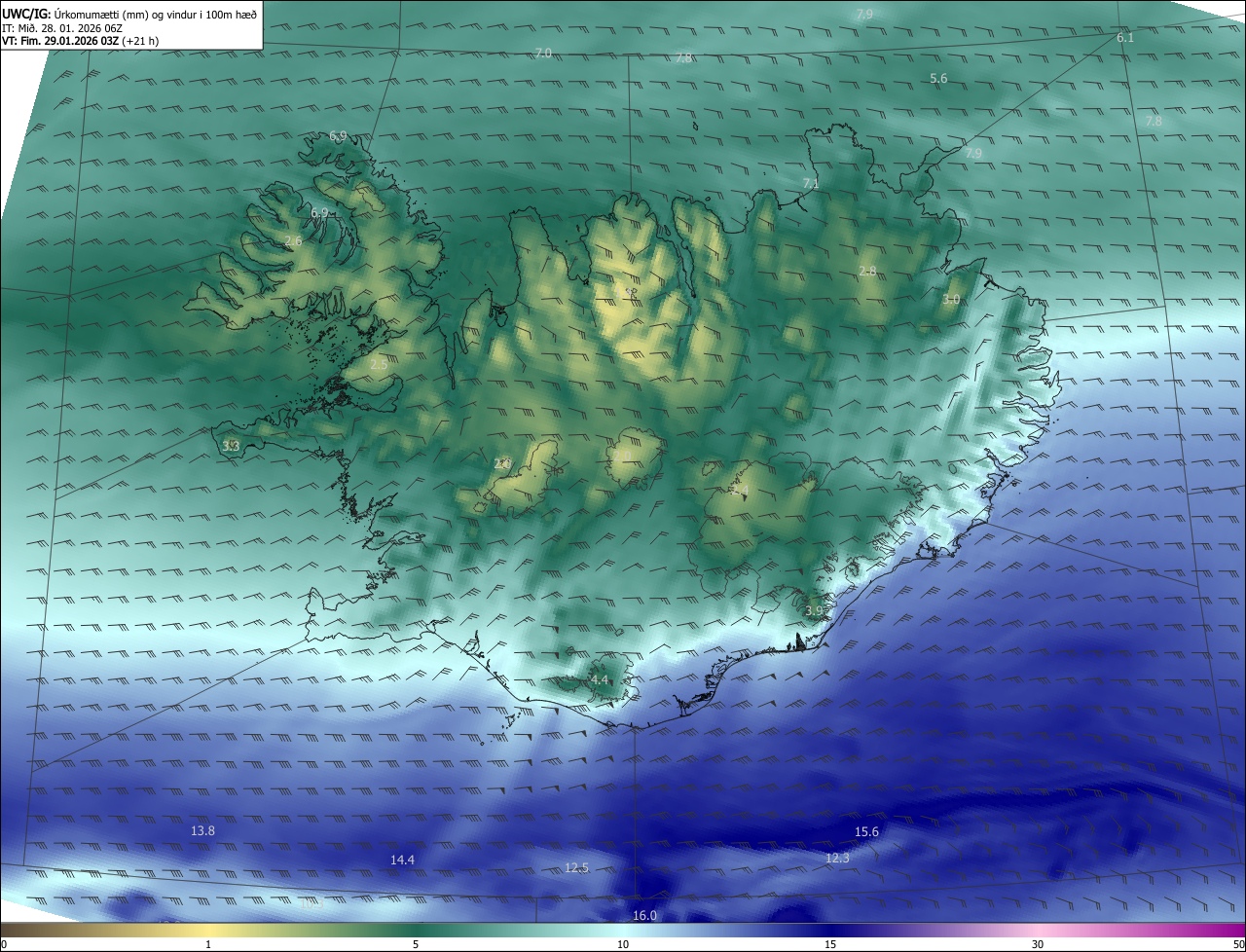The width and height of the screenshot is (1246, 952).
Task: Click the color scale tick label 15
Action: point(830,944)
